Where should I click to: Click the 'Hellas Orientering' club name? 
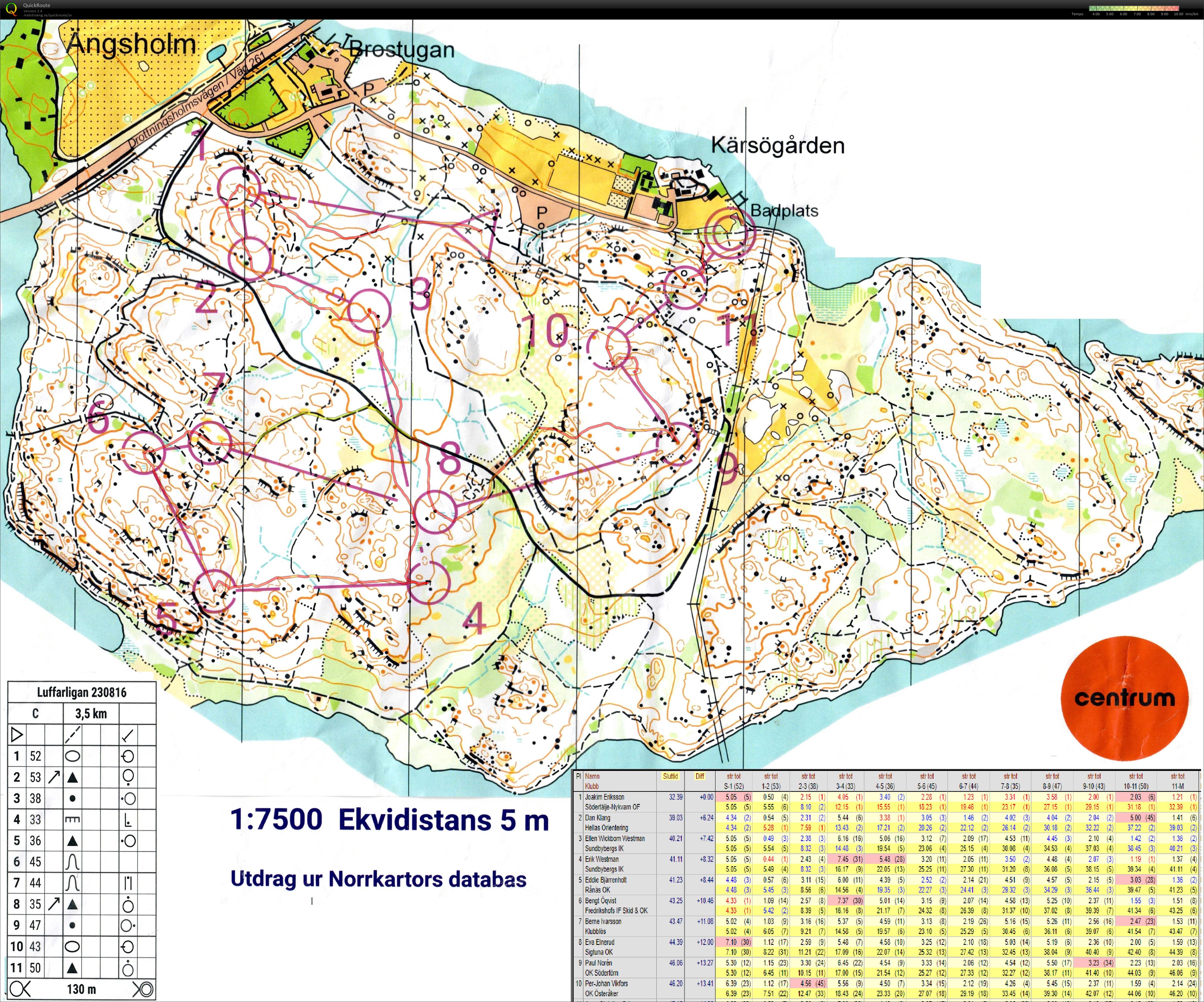pyautogui.click(x=606, y=828)
